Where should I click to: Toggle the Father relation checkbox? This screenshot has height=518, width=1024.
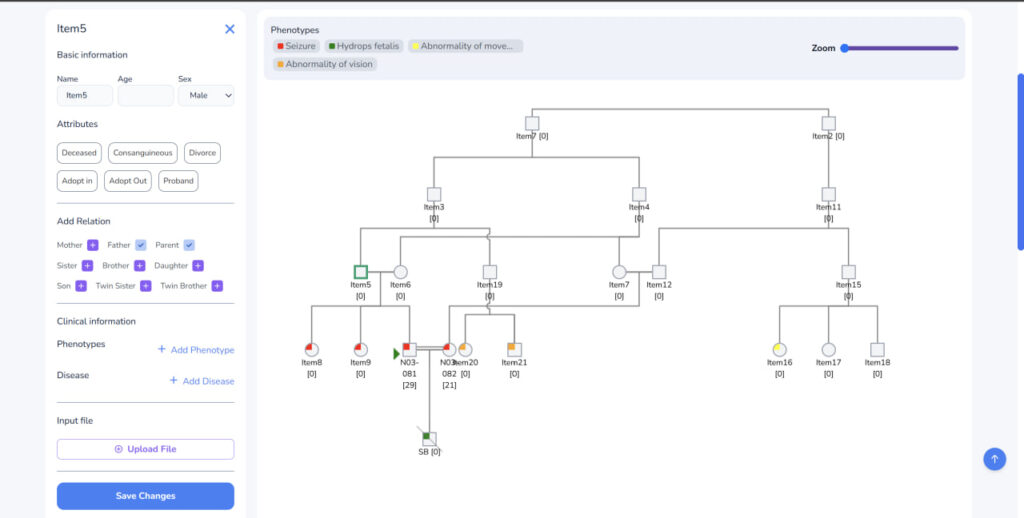[141, 245]
